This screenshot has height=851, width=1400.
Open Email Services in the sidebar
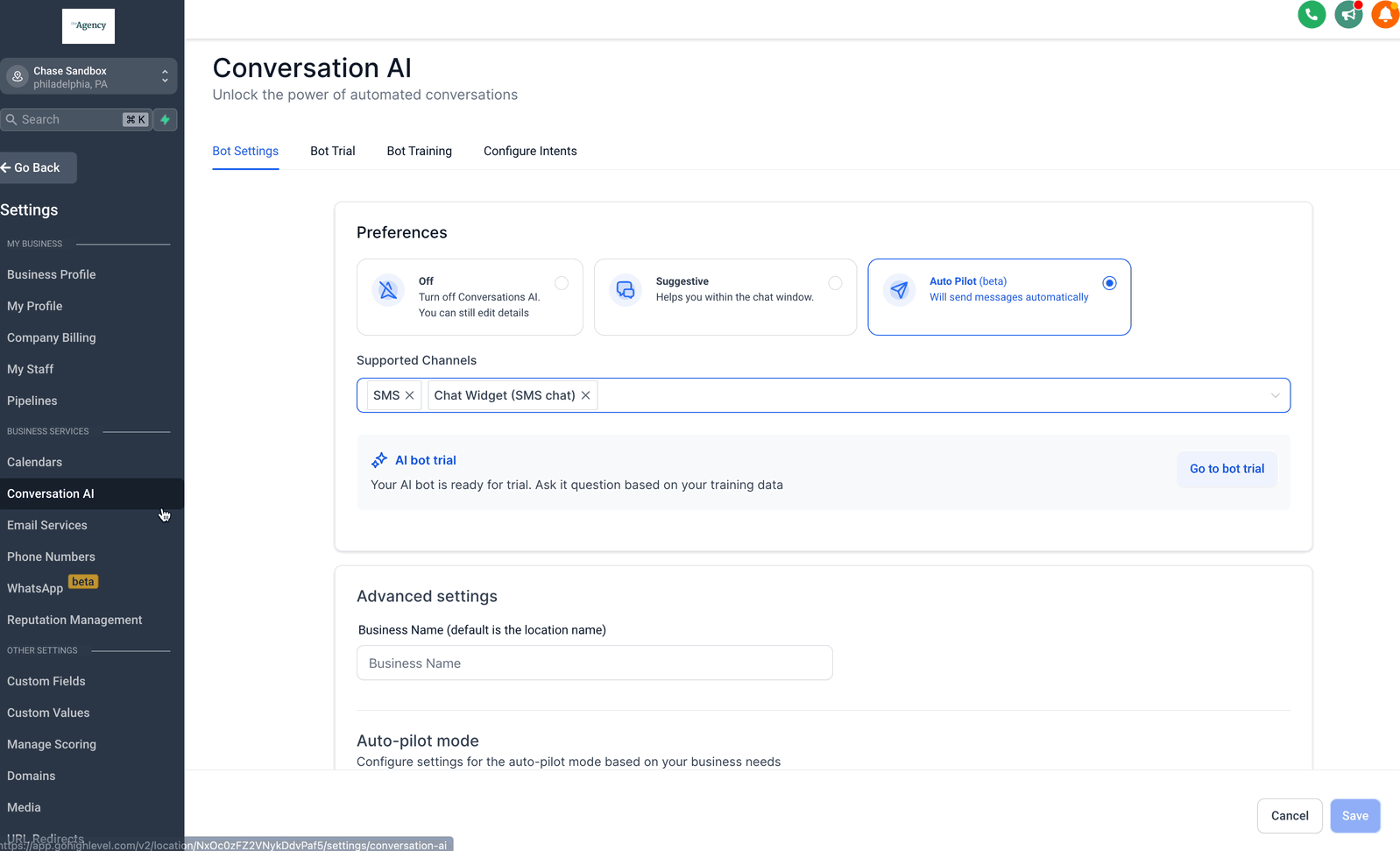pyautogui.click(x=47, y=525)
